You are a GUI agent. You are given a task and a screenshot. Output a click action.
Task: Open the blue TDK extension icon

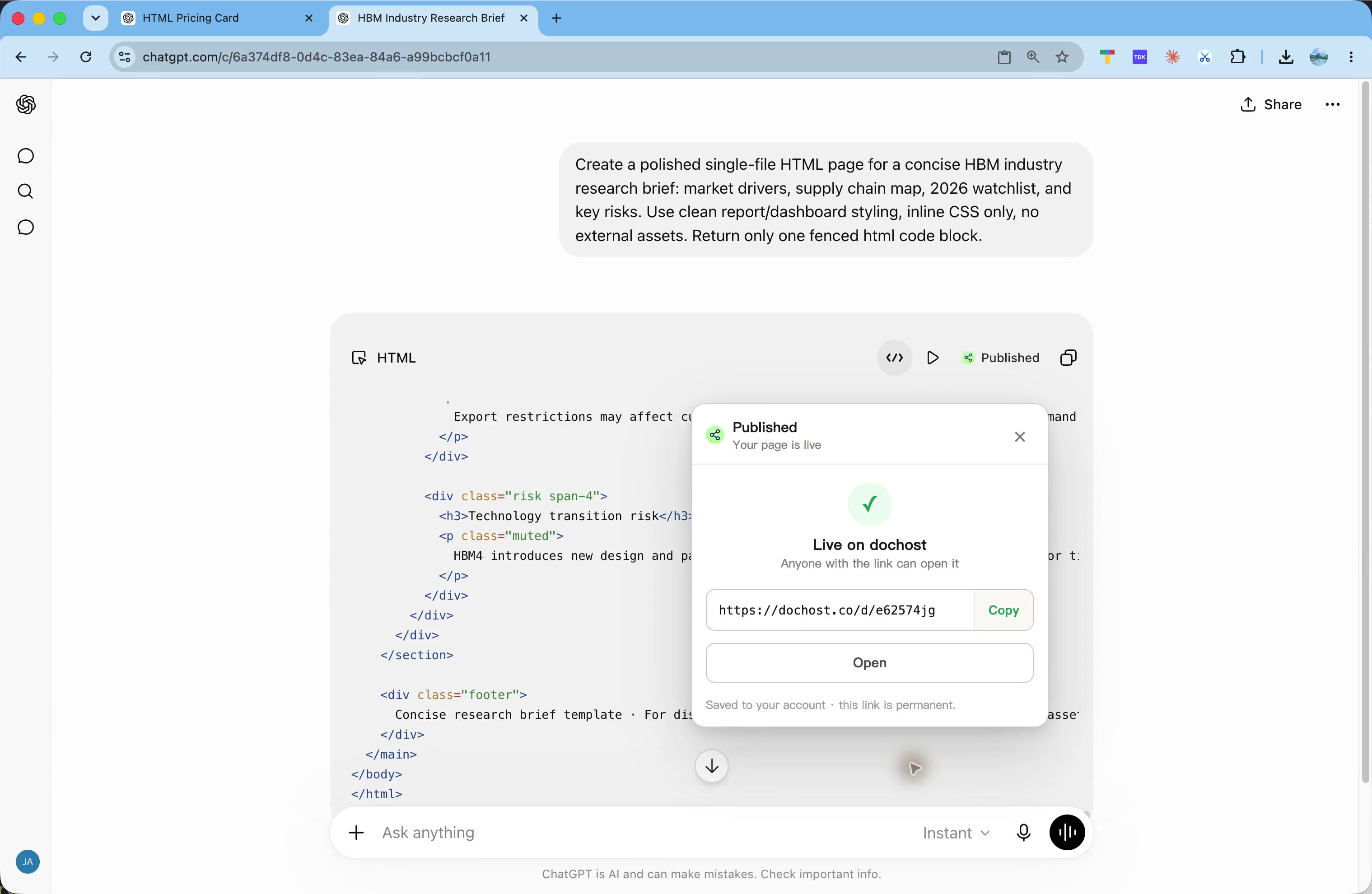(x=1140, y=57)
